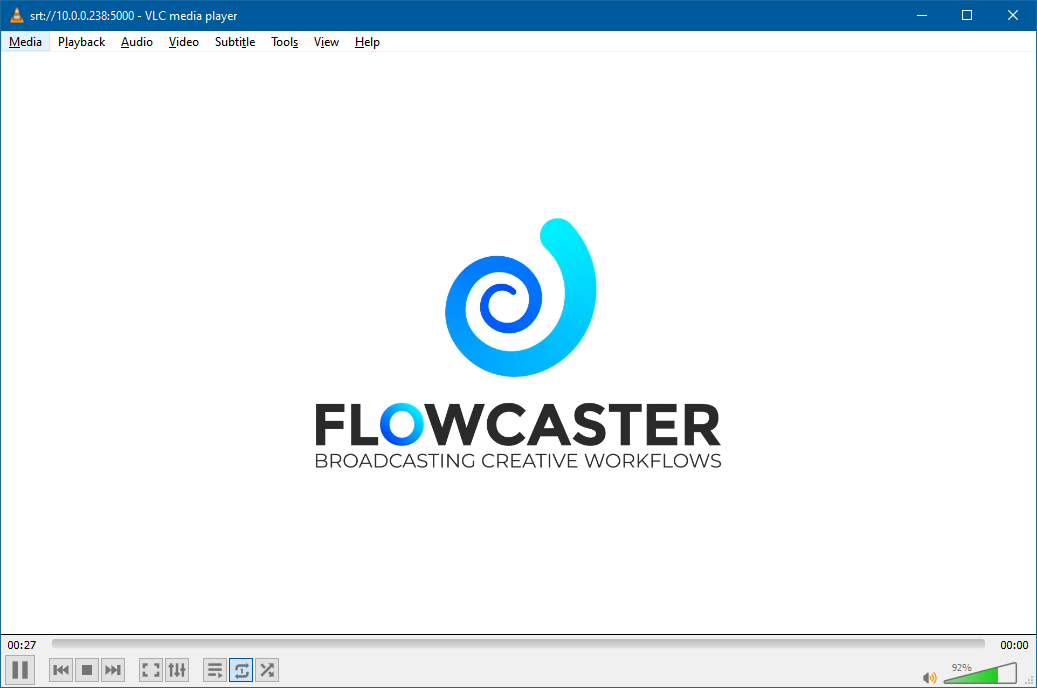The width and height of the screenshot is (1037, 688).
Task: Click the playback seek bar
Action: point(518,644)
